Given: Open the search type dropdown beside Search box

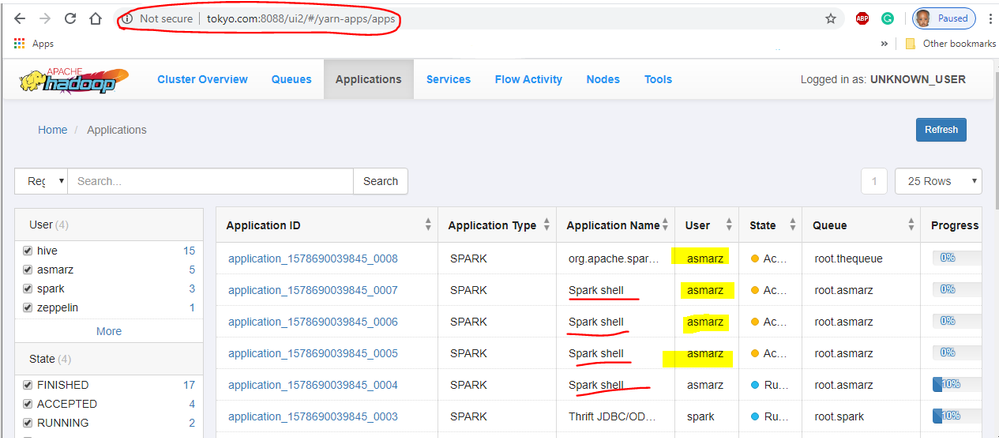Looking at the screenshot, I should [41, 181].
